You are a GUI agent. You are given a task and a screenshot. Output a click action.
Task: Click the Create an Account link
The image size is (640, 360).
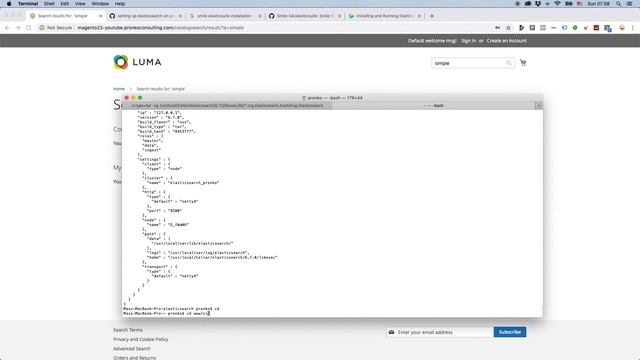pos(507,41)
